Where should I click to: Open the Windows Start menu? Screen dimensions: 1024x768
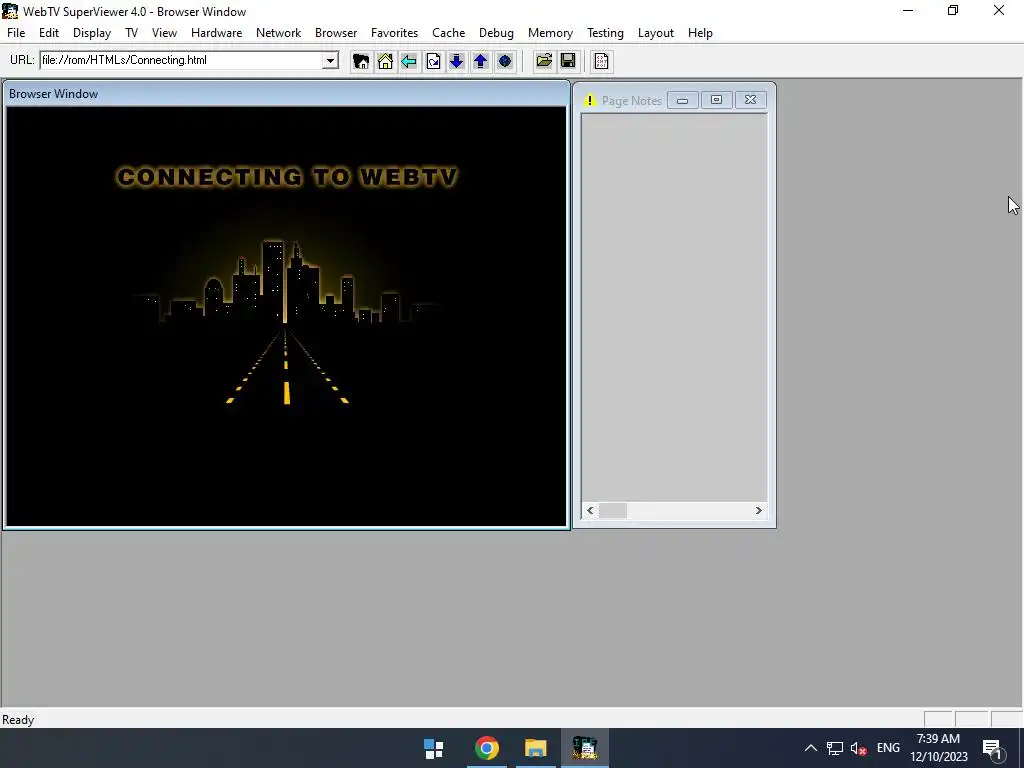pos(434,748)
